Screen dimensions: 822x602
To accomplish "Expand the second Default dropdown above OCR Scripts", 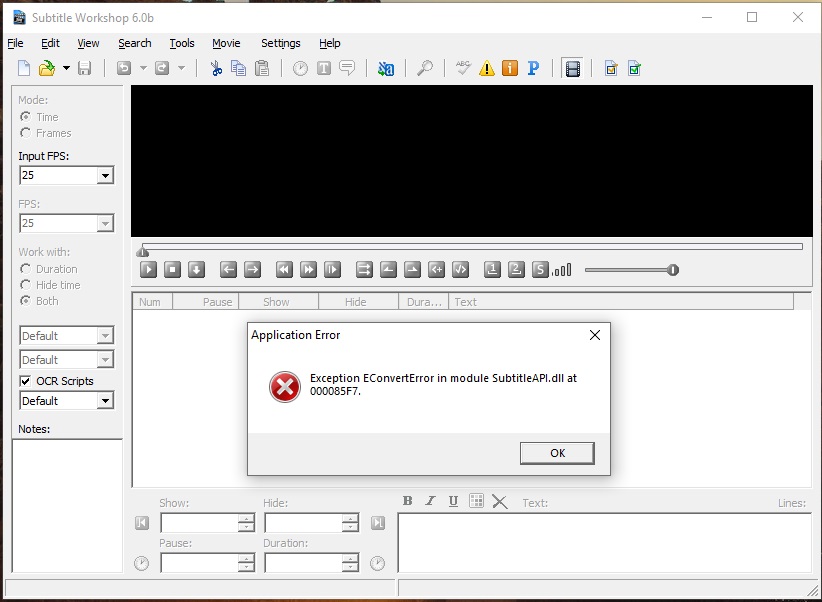I will click(105, 360).
